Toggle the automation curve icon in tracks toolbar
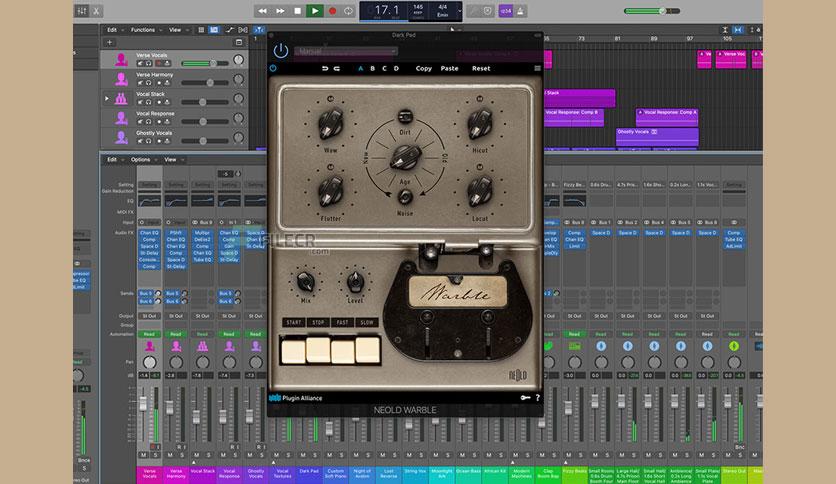 (x=229, y=30)
